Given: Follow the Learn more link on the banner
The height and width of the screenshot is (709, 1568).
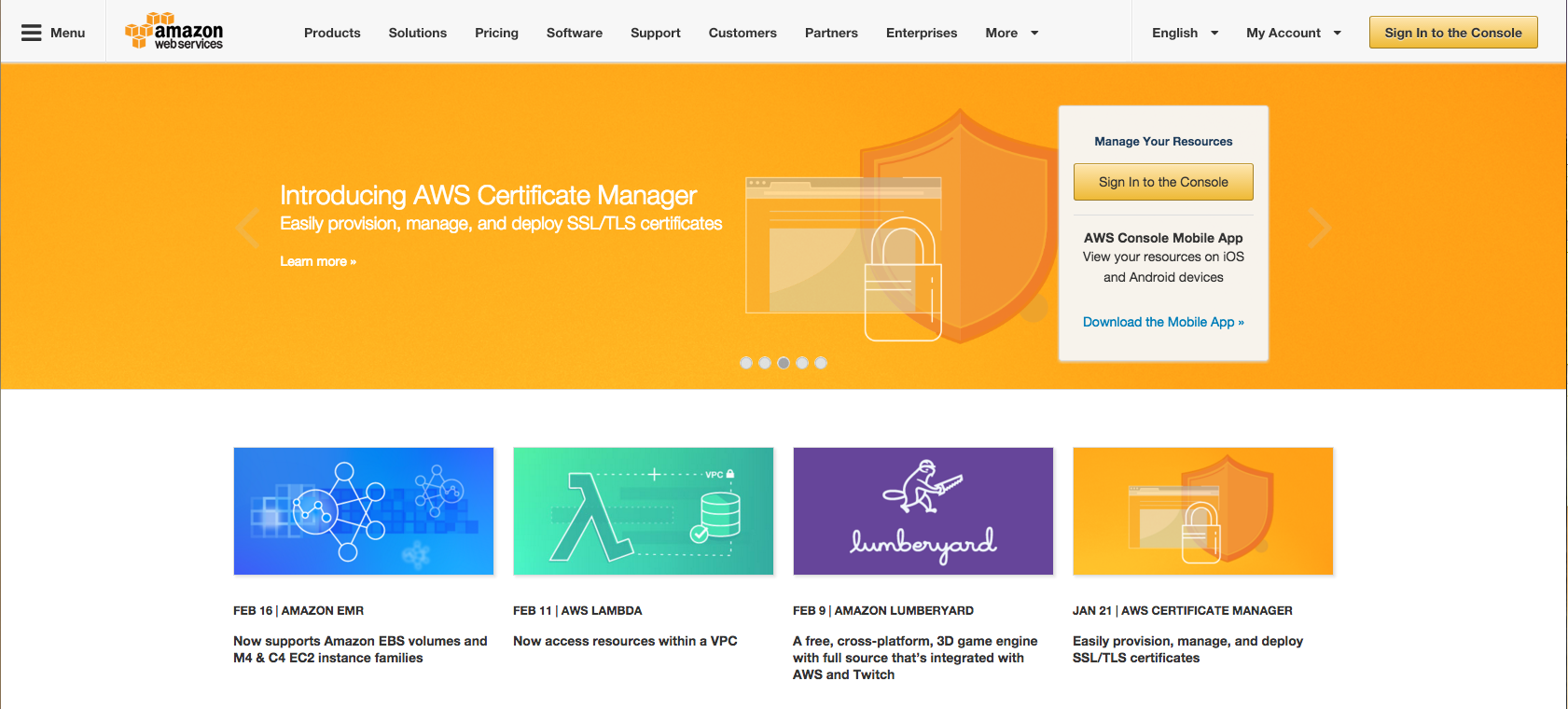Looking at the screenshot, I should tap(318, 261).
